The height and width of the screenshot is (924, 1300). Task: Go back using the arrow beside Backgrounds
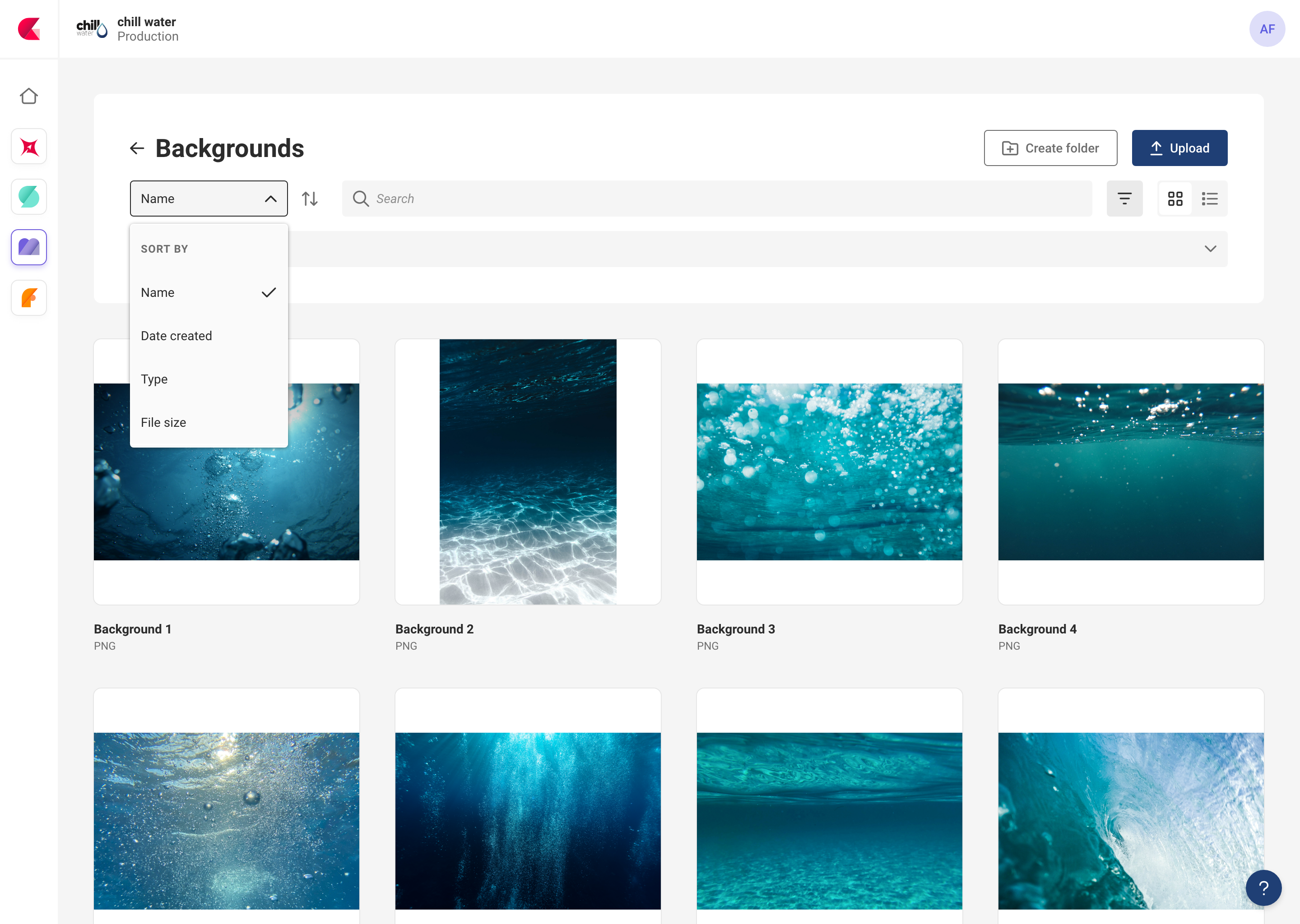coord(137,148)
